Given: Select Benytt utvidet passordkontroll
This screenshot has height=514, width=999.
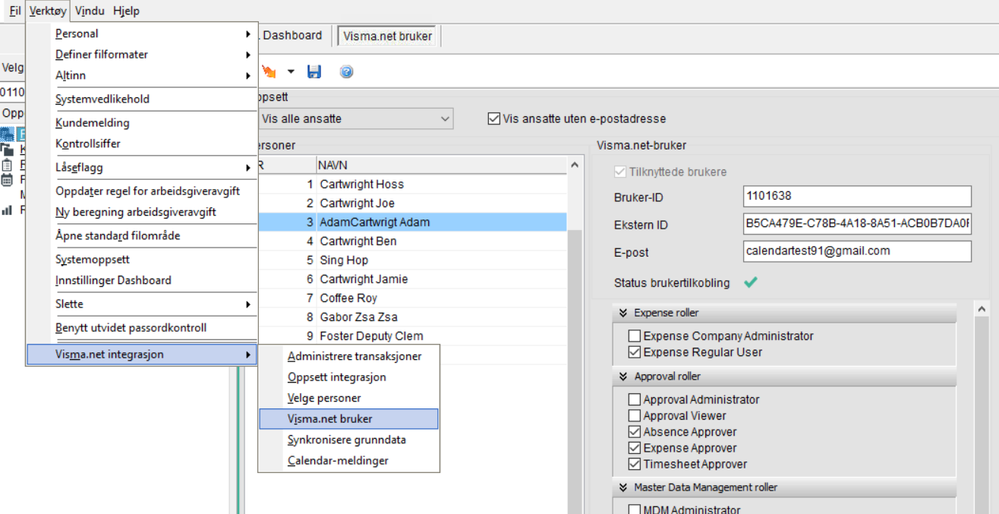Looking at the screenshot, I should click(x=141, y=328).
